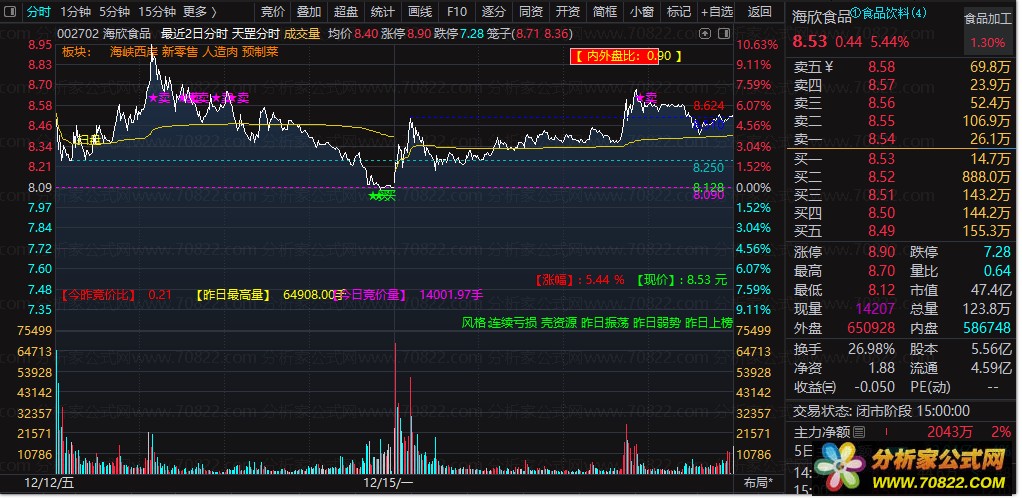
Task: Click the 市值 47.4亿 value
Action: (990, 290)
